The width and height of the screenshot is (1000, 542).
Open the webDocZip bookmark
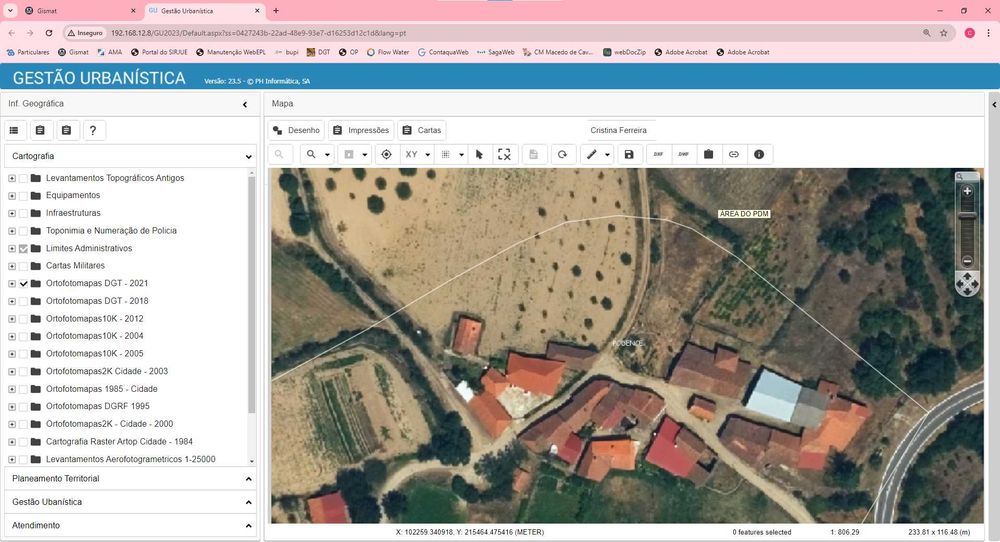point(624,52)
